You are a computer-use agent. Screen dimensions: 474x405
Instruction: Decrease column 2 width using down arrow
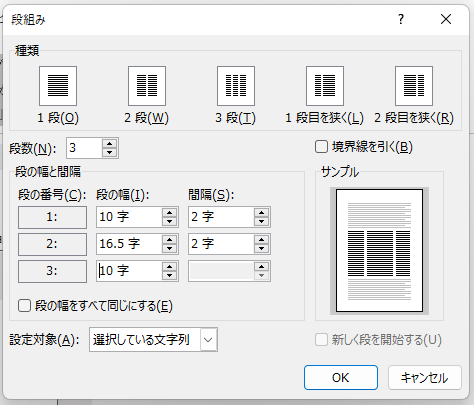[x=170, y=248]
